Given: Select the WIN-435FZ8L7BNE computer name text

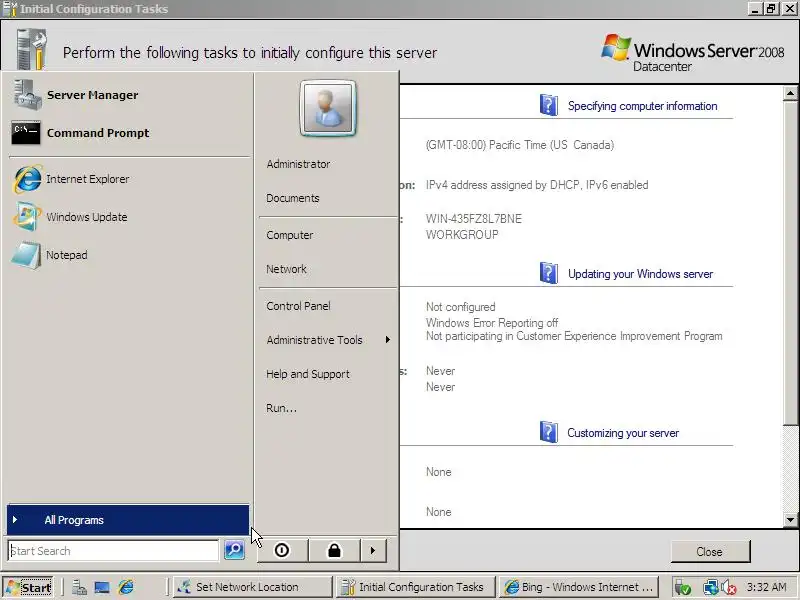Looking at the screenshot, I should pos(474,219).
